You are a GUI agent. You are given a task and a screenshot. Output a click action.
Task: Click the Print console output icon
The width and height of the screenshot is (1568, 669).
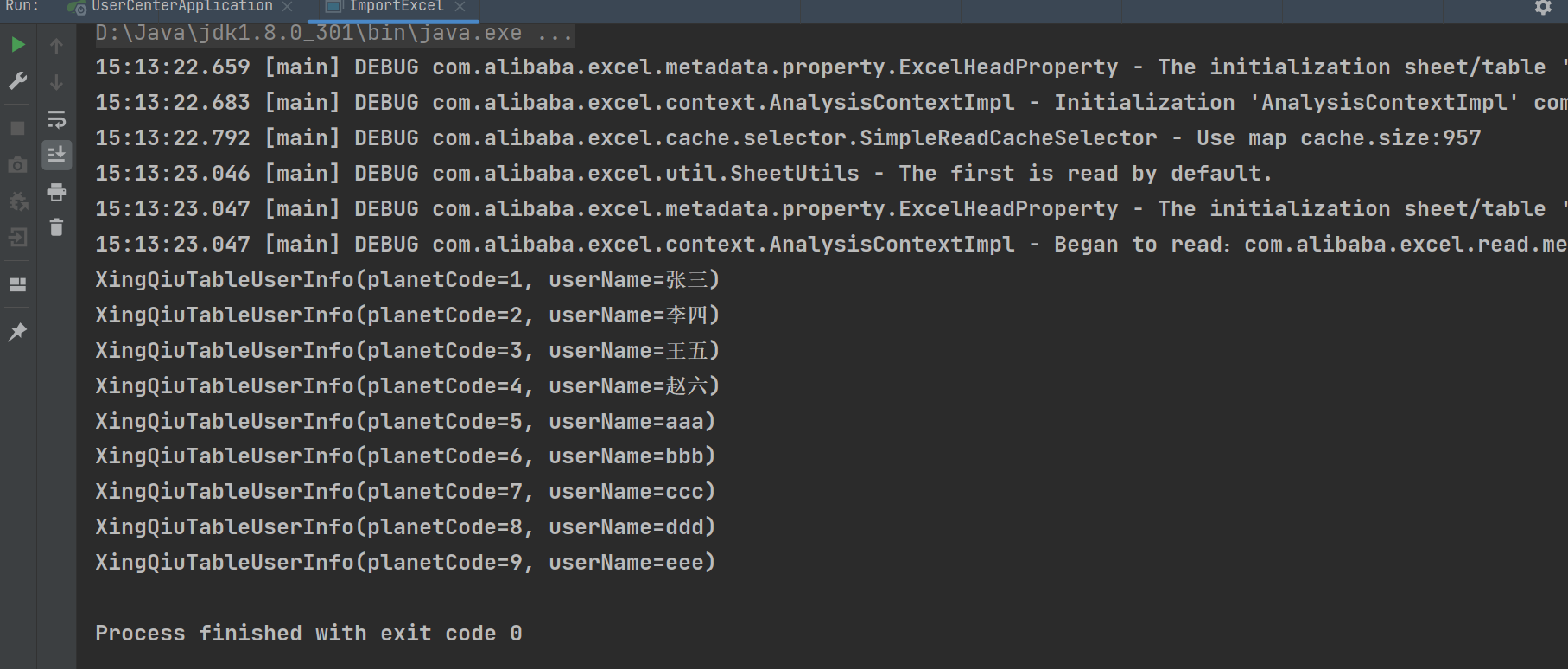(x=56, y=192)
